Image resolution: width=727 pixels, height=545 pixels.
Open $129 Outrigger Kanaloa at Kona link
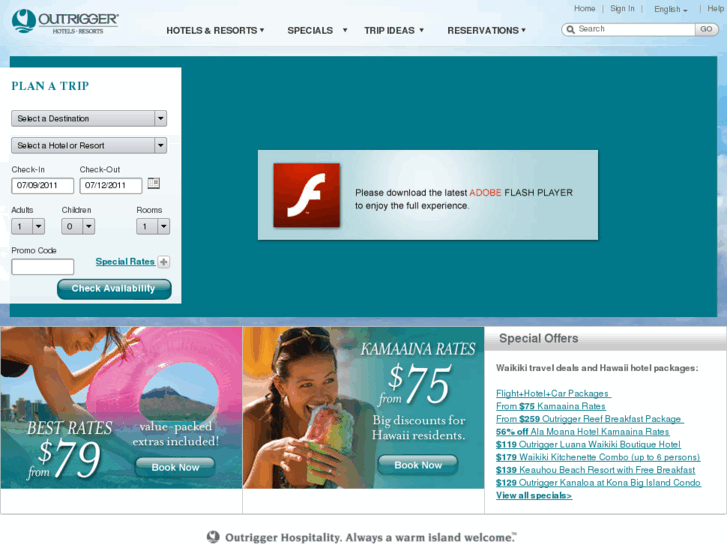[599, 483]
